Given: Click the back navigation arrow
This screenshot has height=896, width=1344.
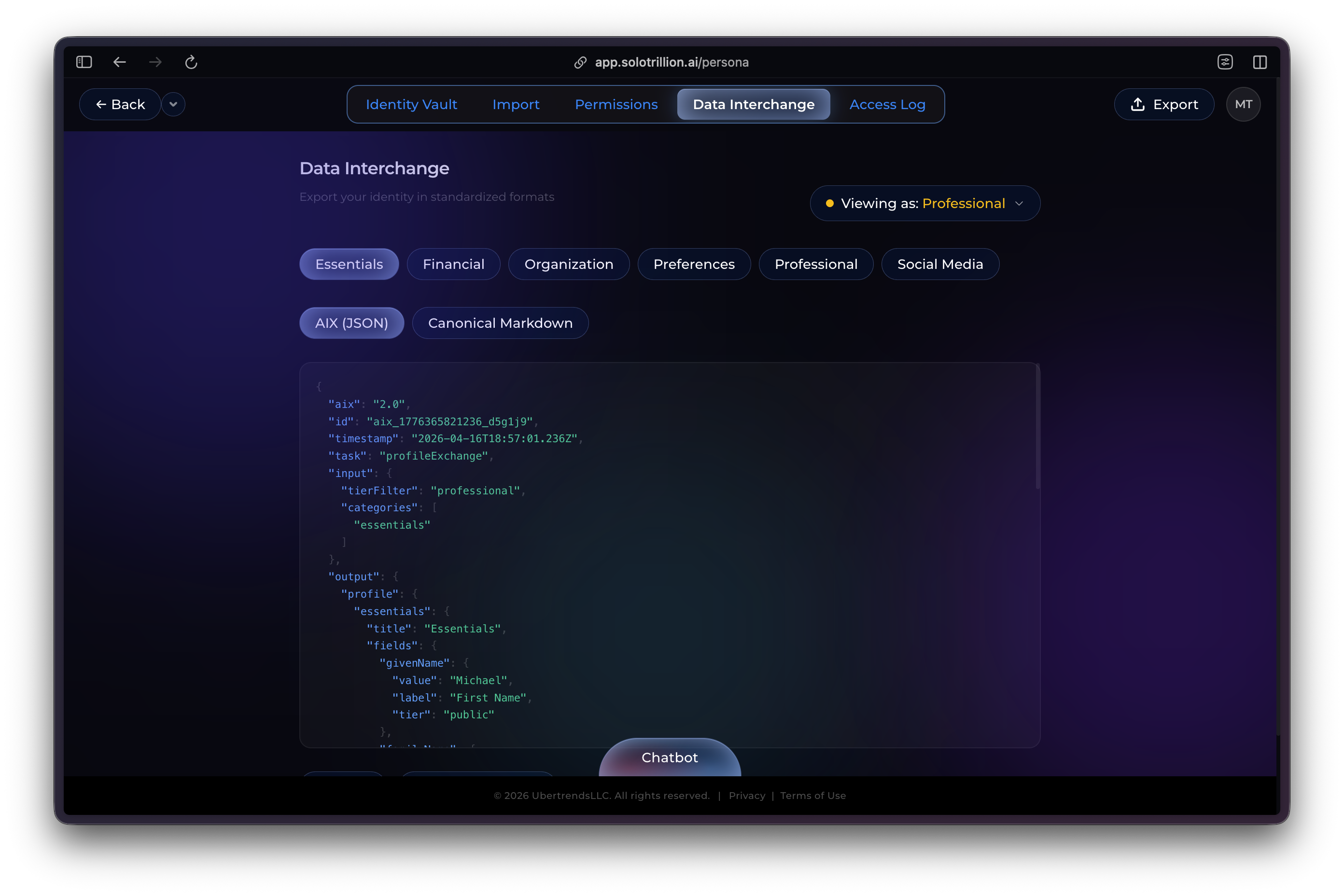Looking at the screenshot, I should tap(119, 62).
